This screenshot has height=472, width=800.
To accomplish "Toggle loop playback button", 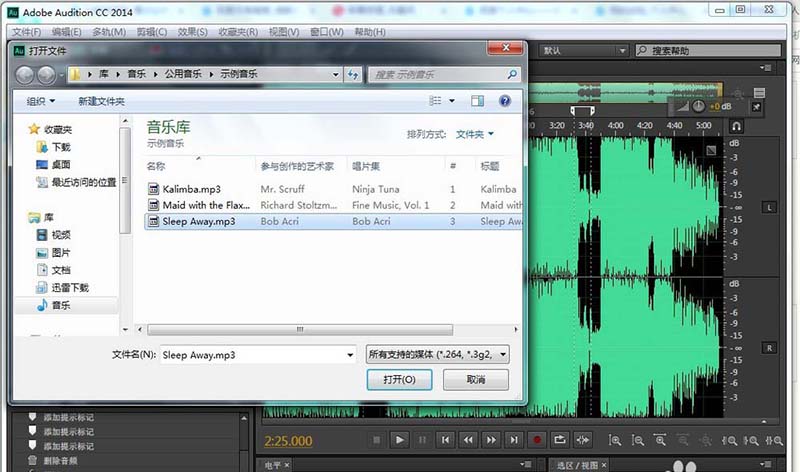I will point(560,440).
